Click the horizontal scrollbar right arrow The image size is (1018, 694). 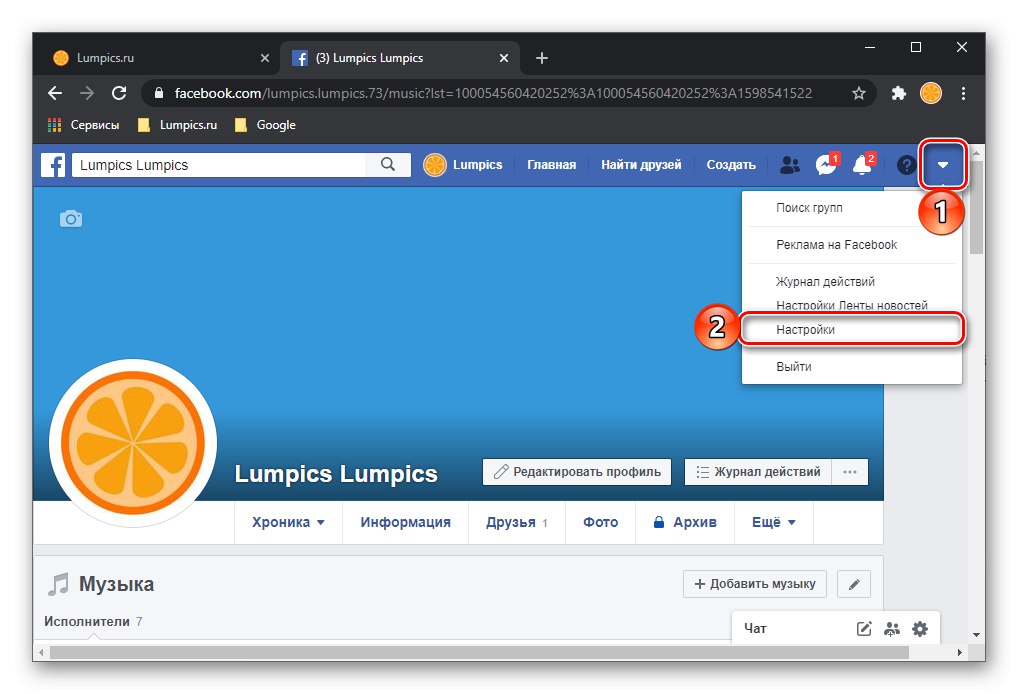pyautogui.click(x=960, y=652)
